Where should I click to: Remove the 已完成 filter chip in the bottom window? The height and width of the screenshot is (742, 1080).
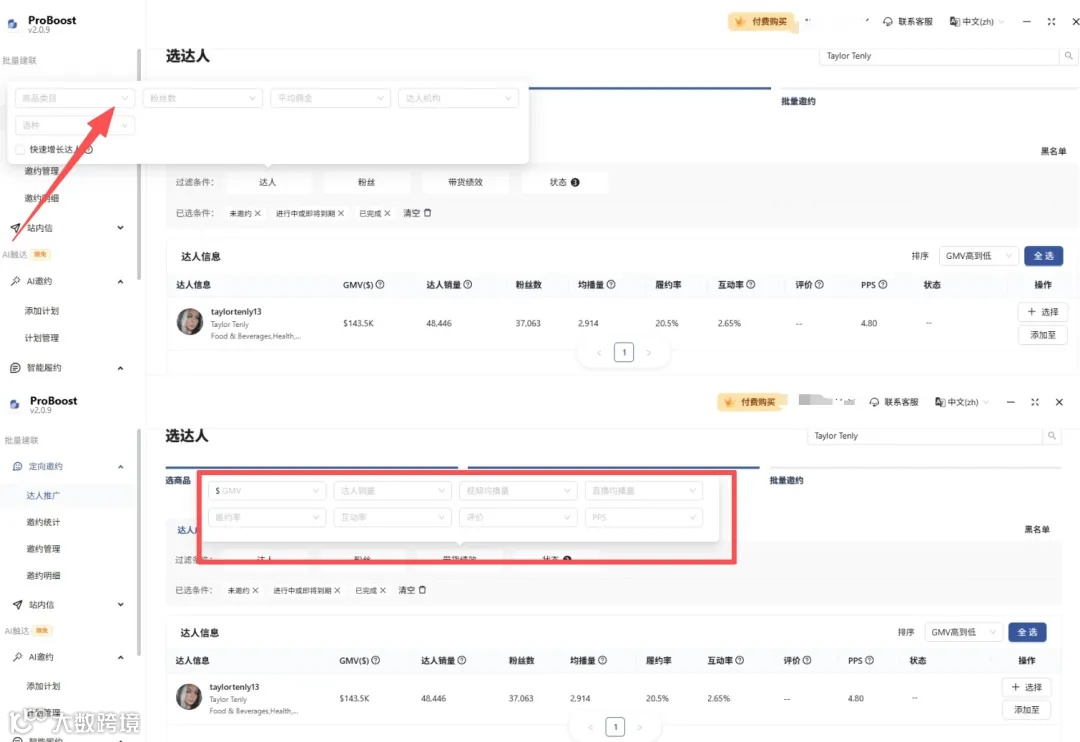[383, 590]
